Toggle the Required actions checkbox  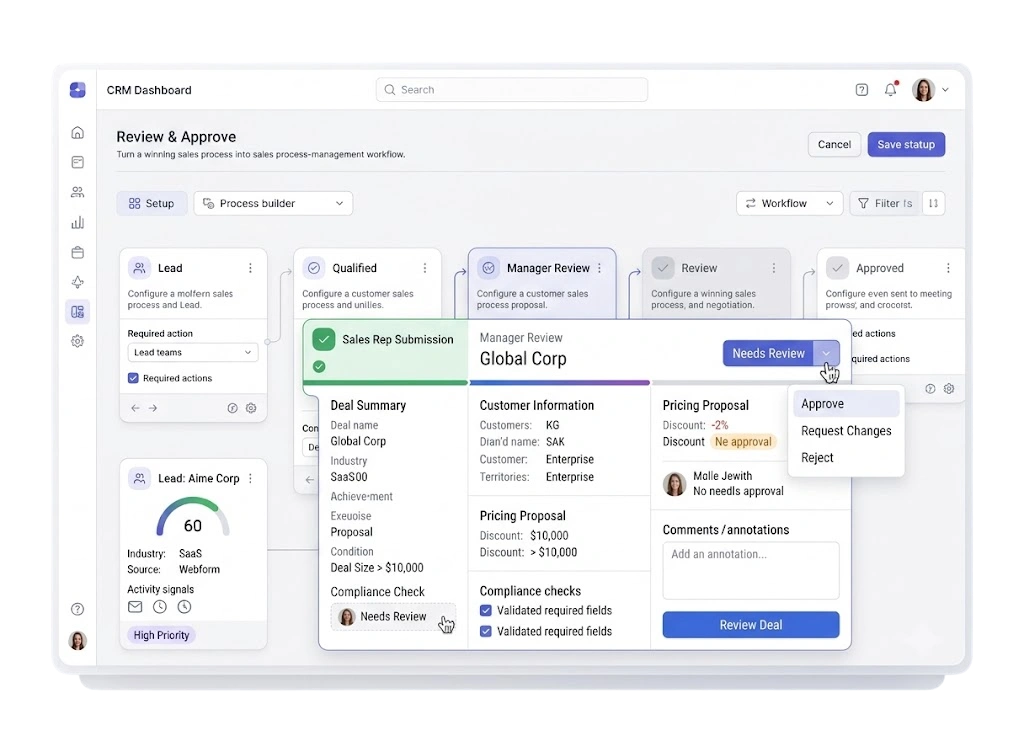[x=133, y=378]
